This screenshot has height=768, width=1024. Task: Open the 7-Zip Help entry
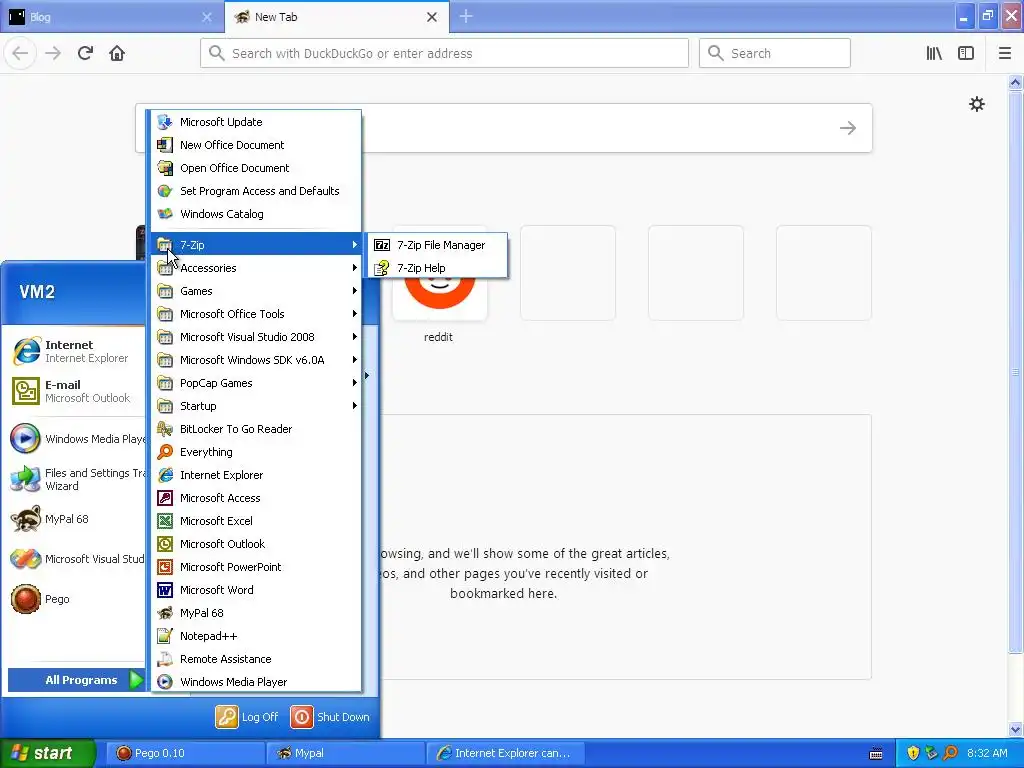[x=438, y=268]
